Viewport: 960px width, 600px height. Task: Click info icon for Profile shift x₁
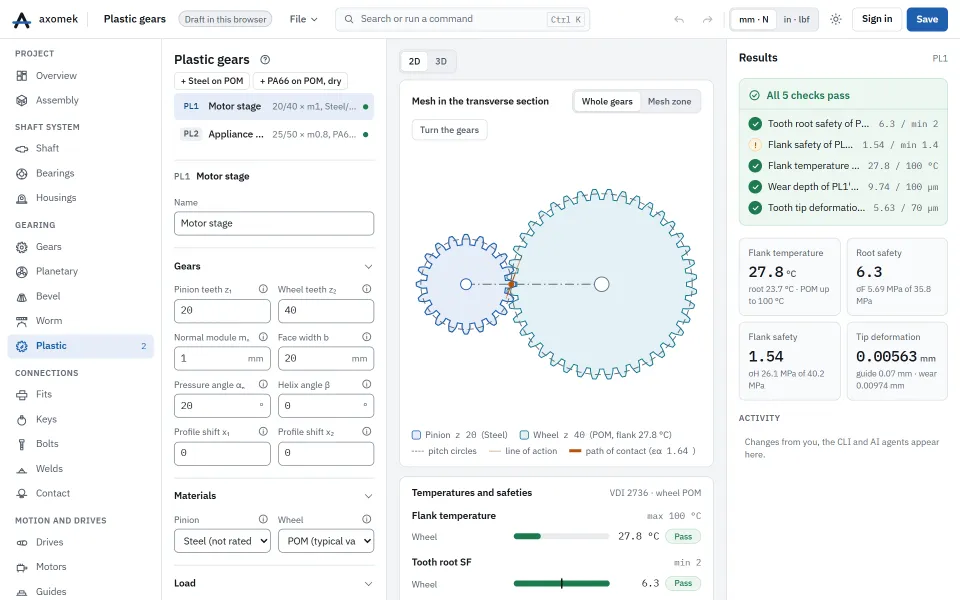click(x=263, y=432)
